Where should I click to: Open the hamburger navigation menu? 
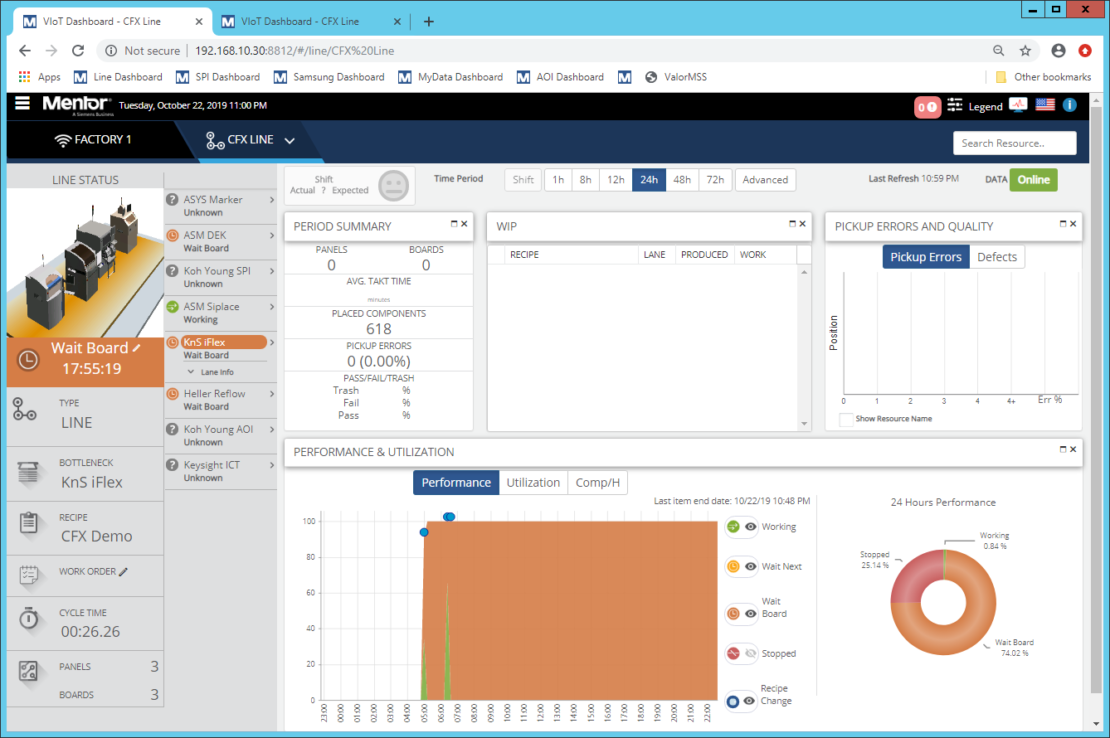21,103
